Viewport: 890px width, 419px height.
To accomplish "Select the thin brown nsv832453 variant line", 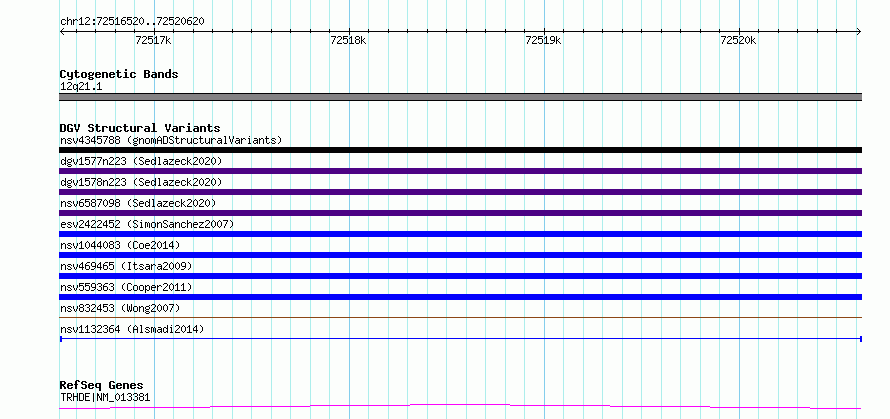I will pyautogui.click(x=460, y=317).
